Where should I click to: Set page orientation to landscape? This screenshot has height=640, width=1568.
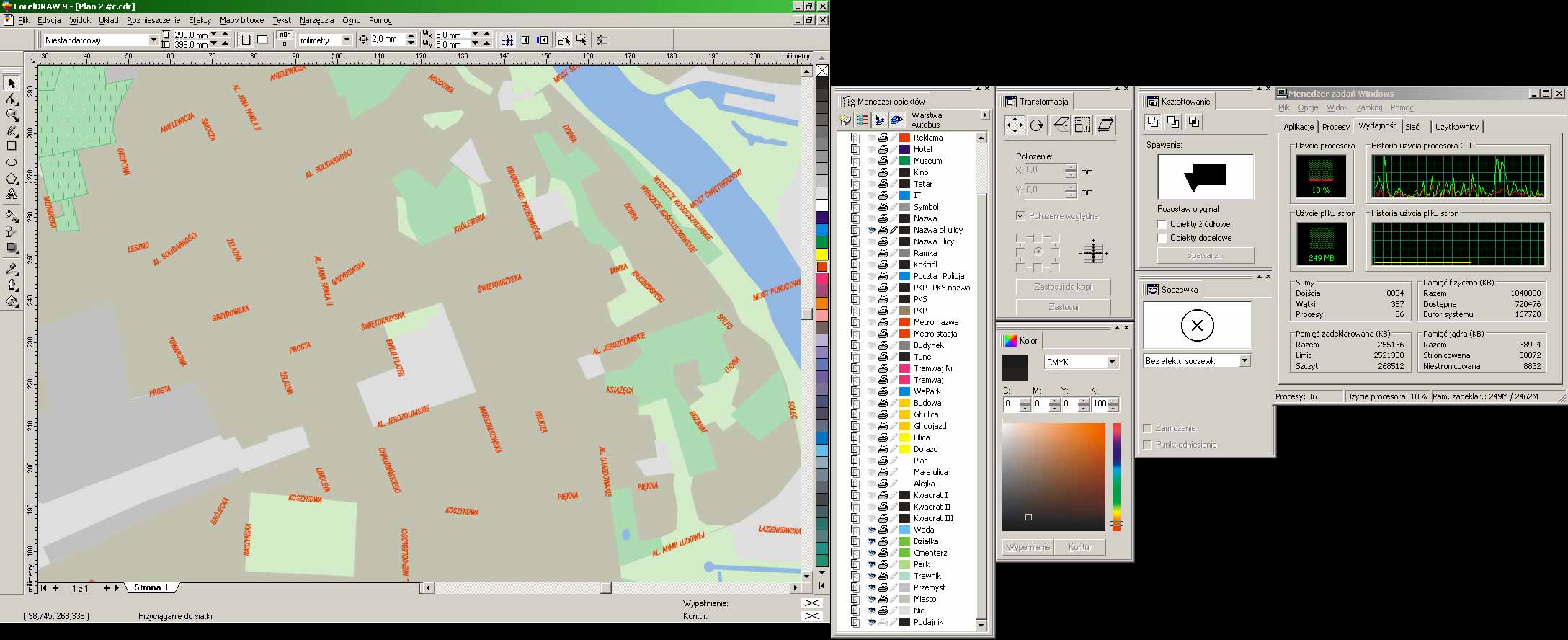click(x=262, y=40)
